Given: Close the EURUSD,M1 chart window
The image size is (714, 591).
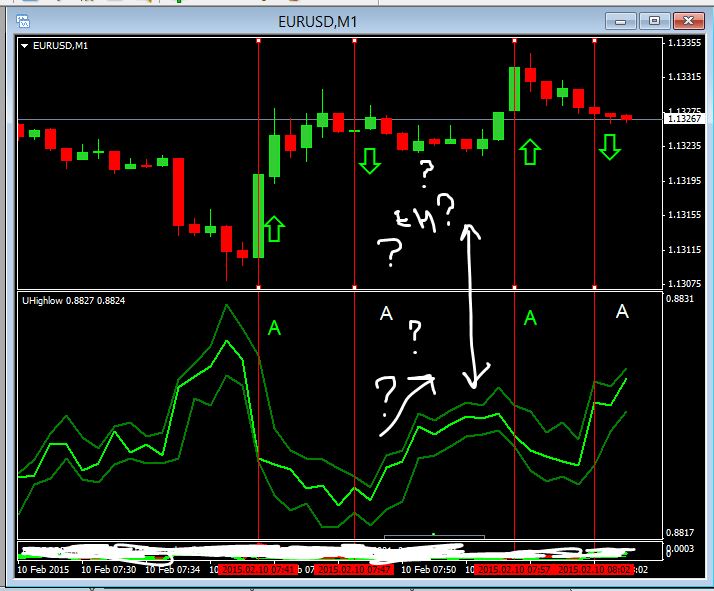Looking at the screenshot, I should pyautogui.click(x=688, y=21).
